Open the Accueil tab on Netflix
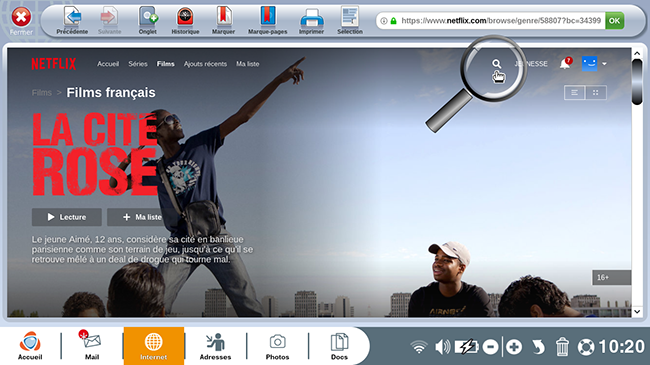Image resolution: width=650 pixels, height=365 pixels. 108,64
